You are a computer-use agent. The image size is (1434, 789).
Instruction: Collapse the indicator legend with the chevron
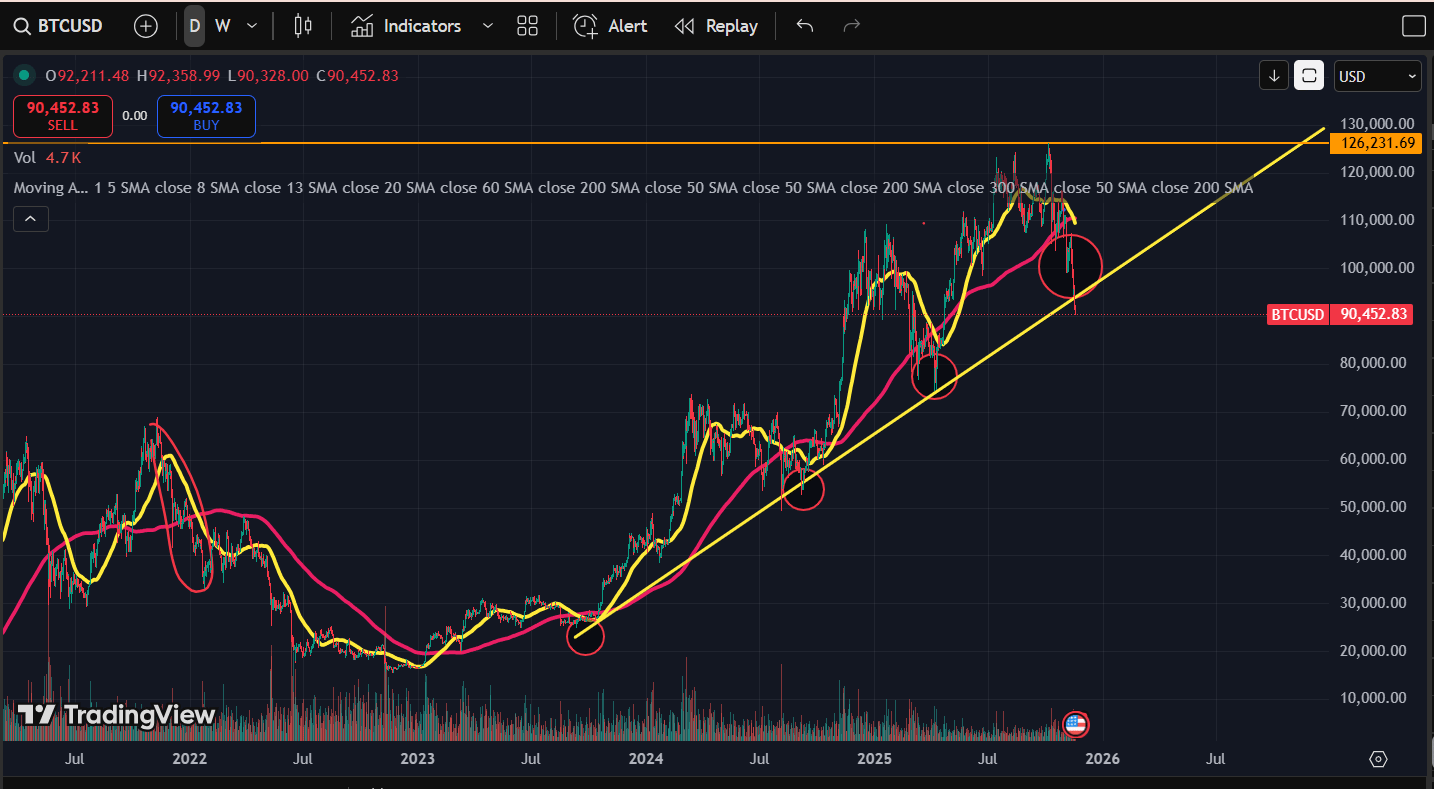pyautogui.click(x=31, y=218)
